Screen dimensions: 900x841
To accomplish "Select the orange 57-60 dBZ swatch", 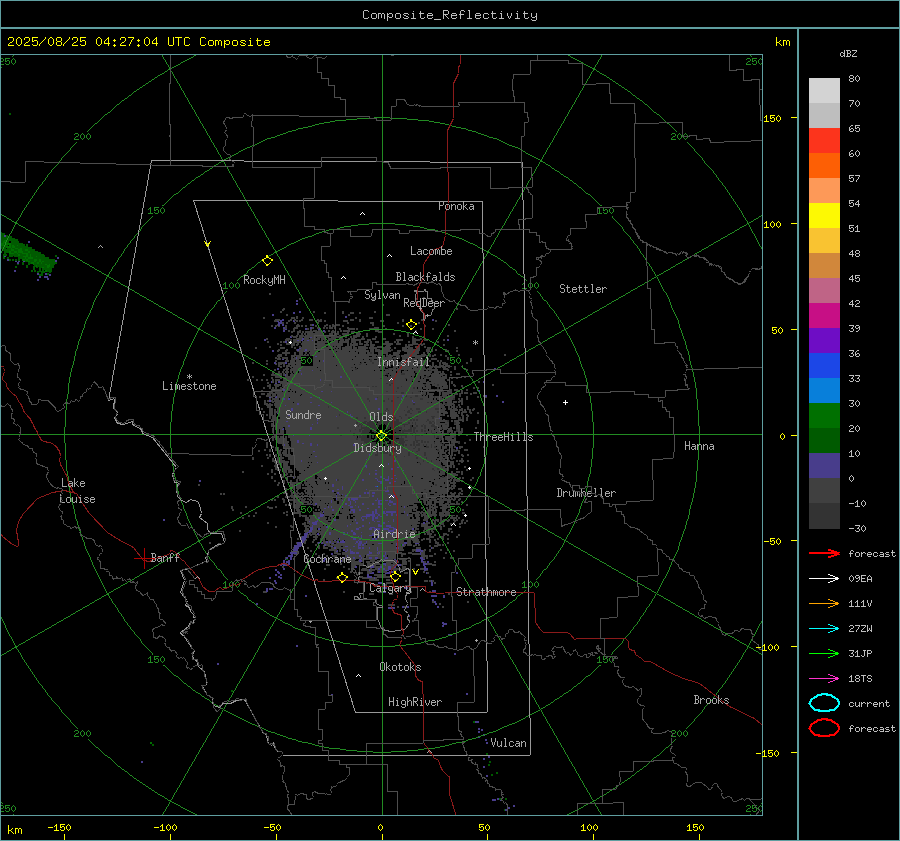I will 824,166.
